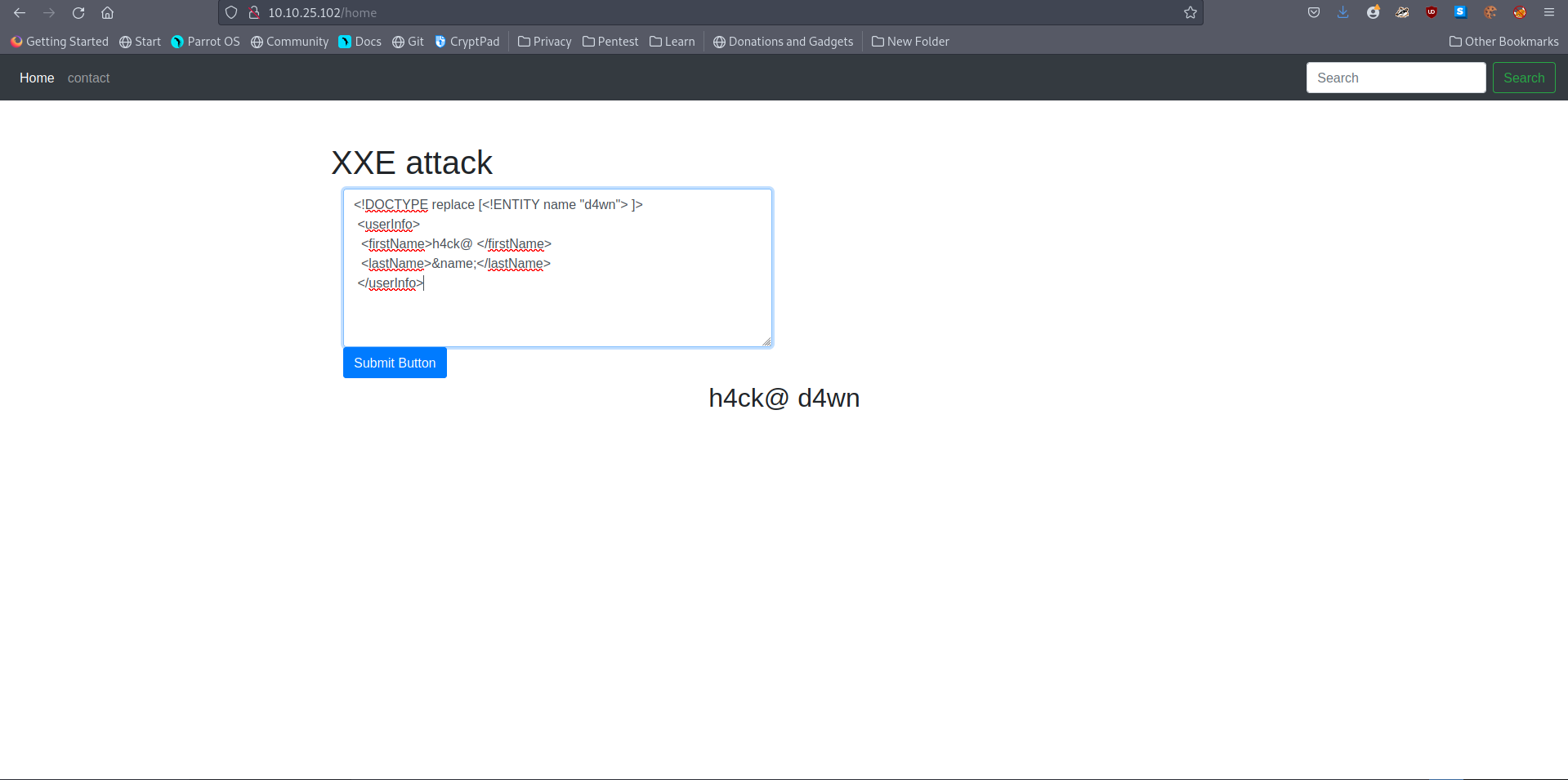1568x780 pixels.
Task: Save page to Pocket icon
Action: [x=1314, y=13]
